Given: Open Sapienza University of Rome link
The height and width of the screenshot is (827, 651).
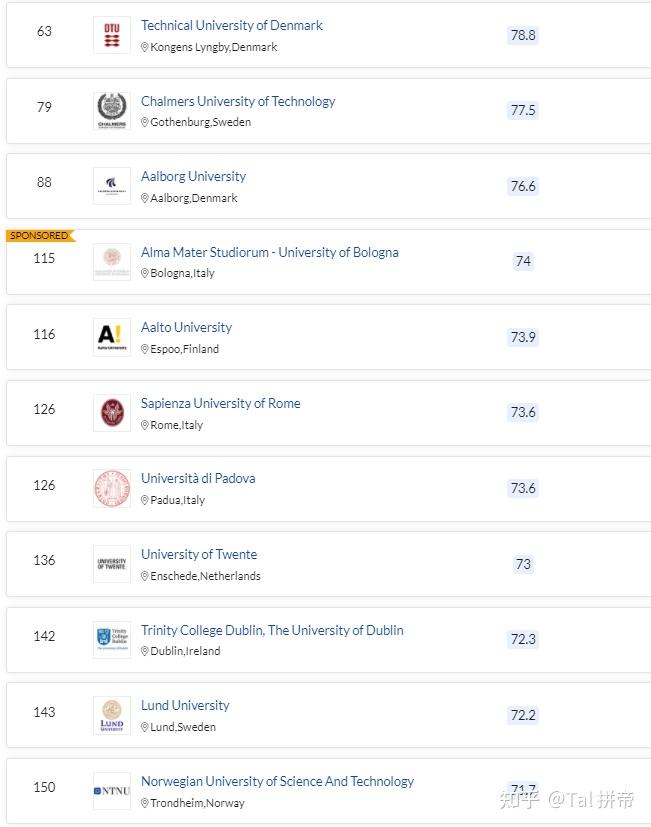Looking at the screenshot, I should tap(220, 403).
